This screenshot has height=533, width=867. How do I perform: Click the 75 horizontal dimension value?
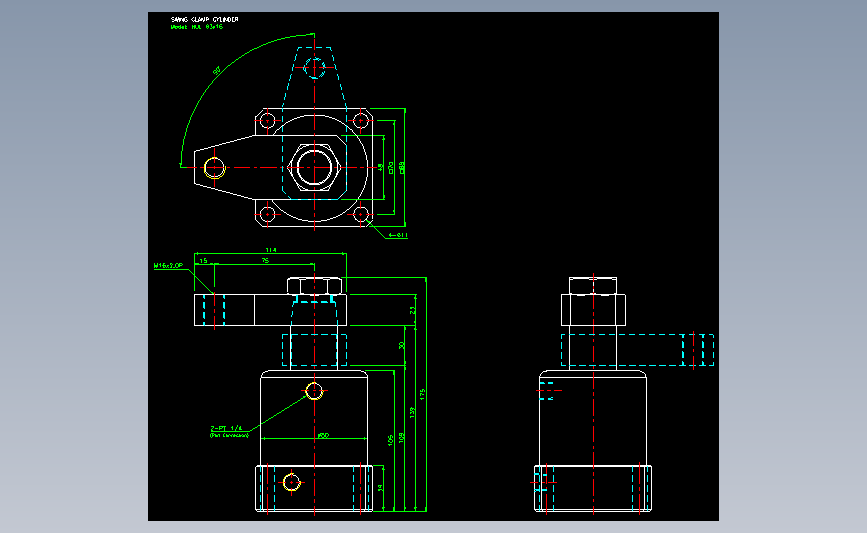[265, 260]
